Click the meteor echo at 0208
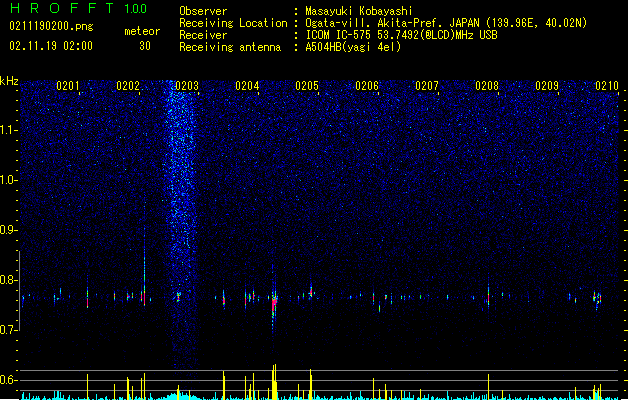The height and width of the screenshot is (400, 629). (x=488, y=297)
